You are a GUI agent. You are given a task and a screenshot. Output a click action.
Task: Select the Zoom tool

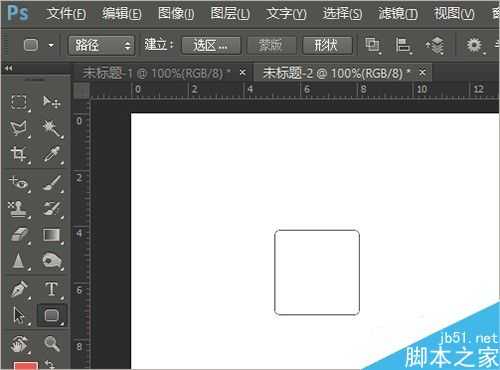click(x=52, y=344)
